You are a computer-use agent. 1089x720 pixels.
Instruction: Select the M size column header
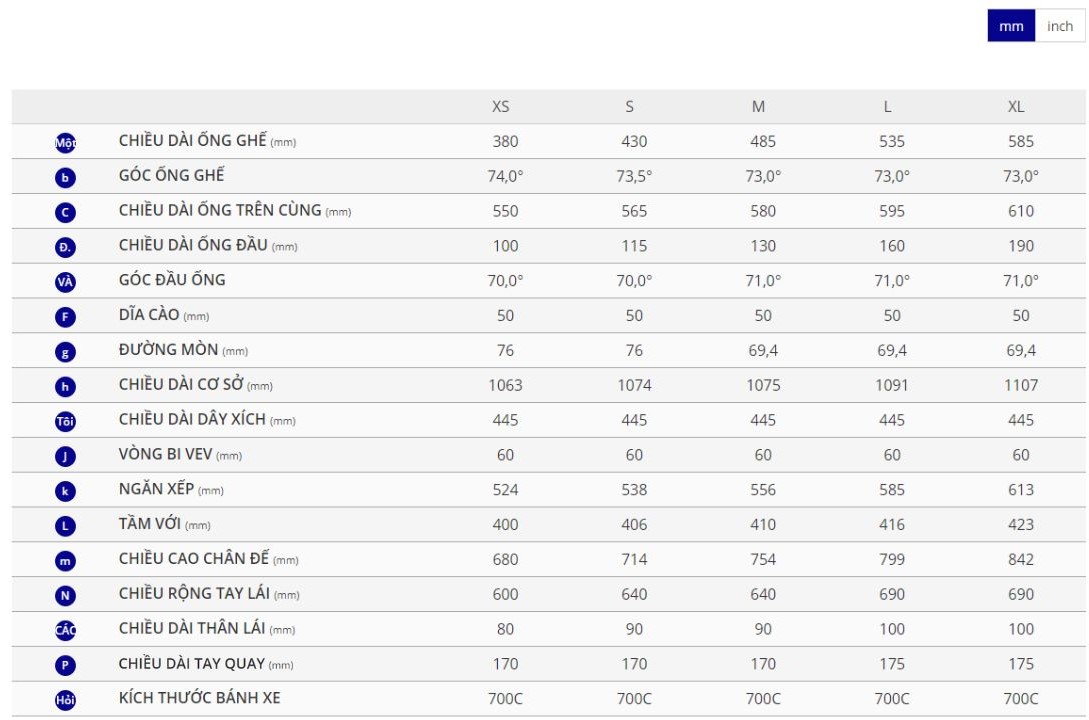pyautogui.click(x=758, y=107)
